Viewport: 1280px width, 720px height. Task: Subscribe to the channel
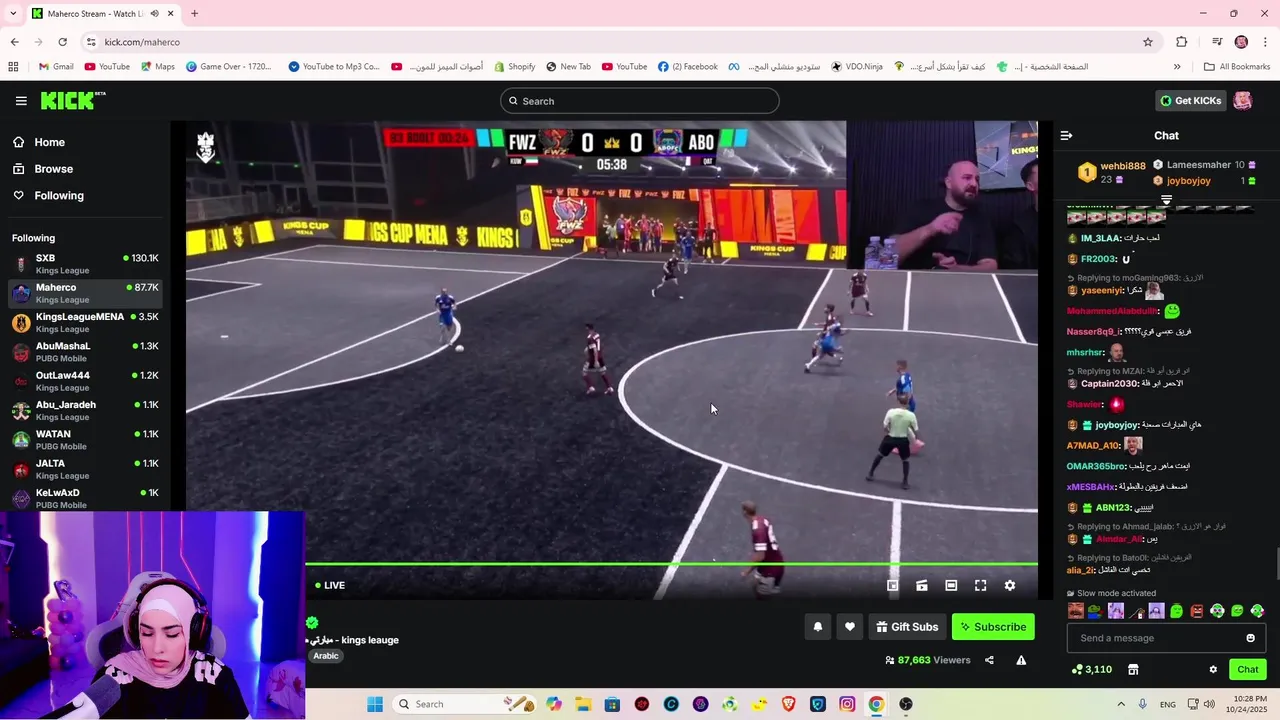(x=993, y=627)
